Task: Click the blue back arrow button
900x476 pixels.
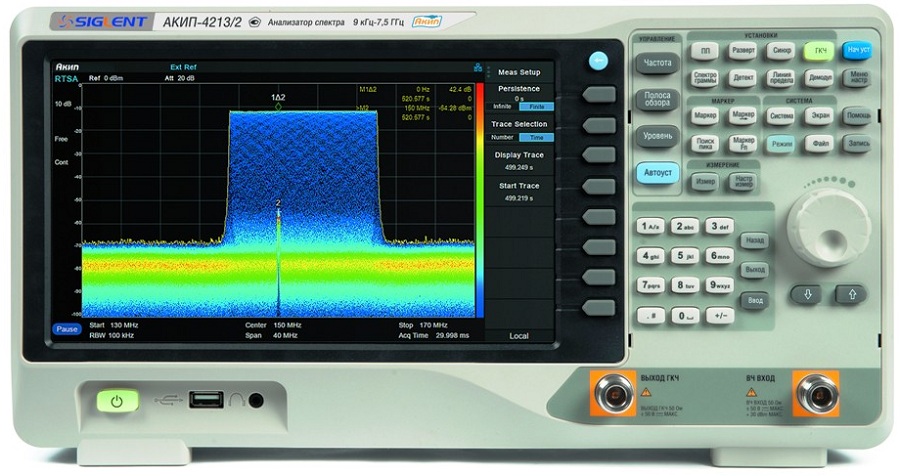Action: [599, 61]
